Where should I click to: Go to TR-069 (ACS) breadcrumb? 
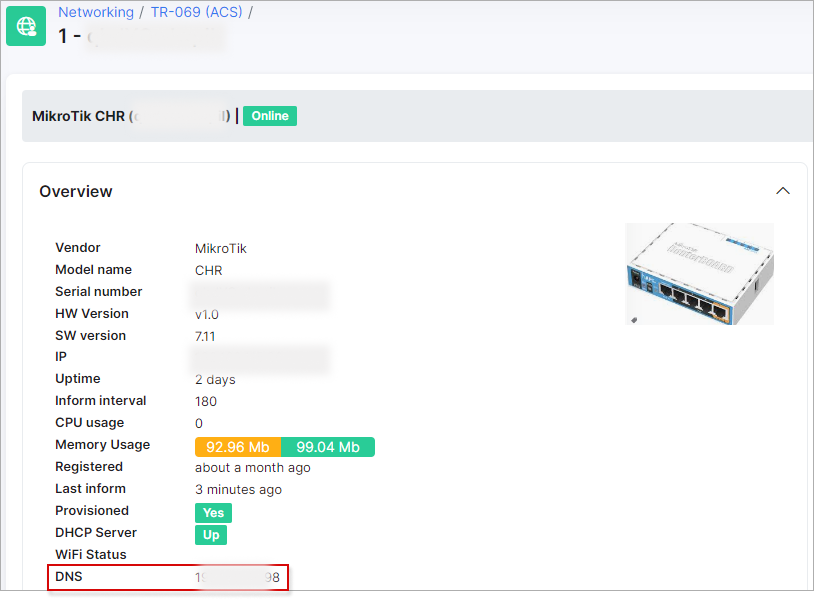click(196, 12)
